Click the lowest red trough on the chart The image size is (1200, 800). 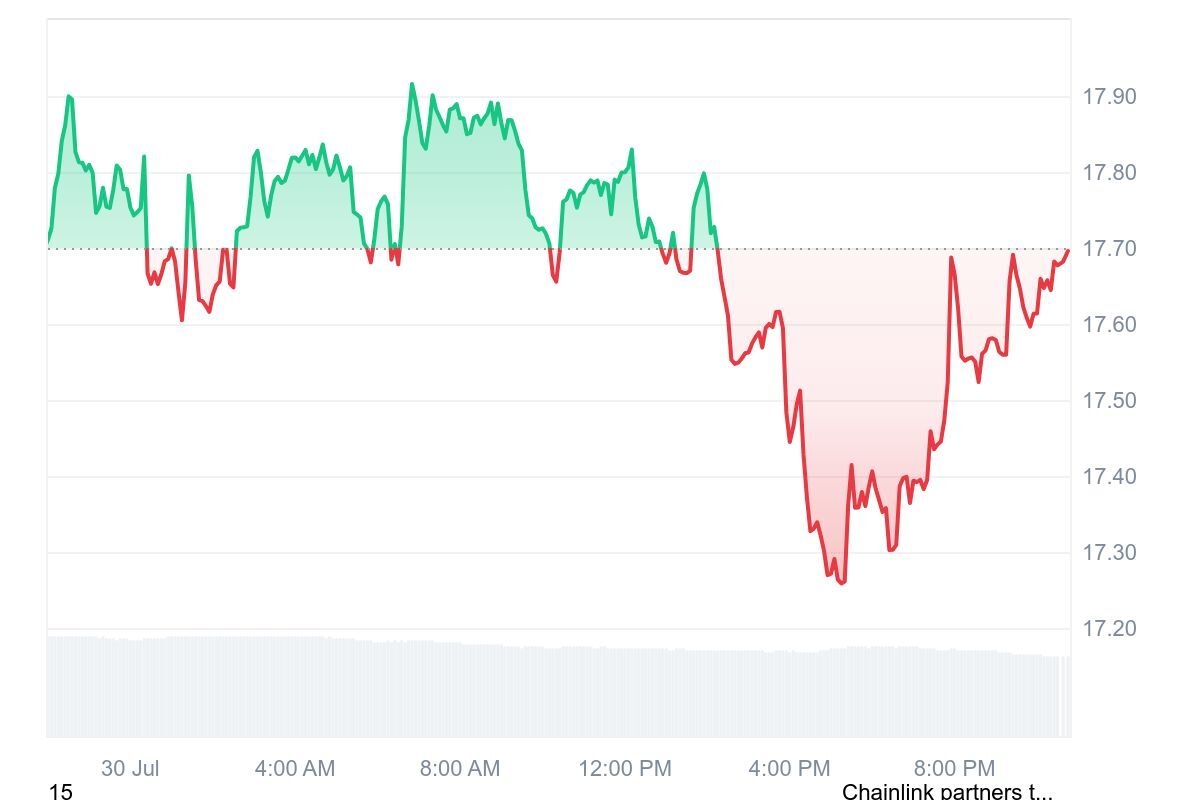click(842, 582)
